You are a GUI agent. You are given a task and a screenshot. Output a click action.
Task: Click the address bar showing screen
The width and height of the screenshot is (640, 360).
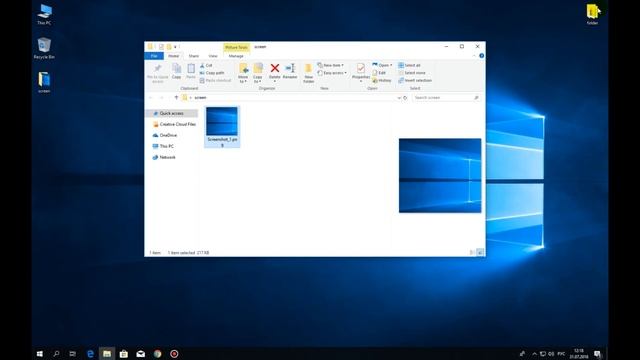pyautogui.click(x=290, y=98)
